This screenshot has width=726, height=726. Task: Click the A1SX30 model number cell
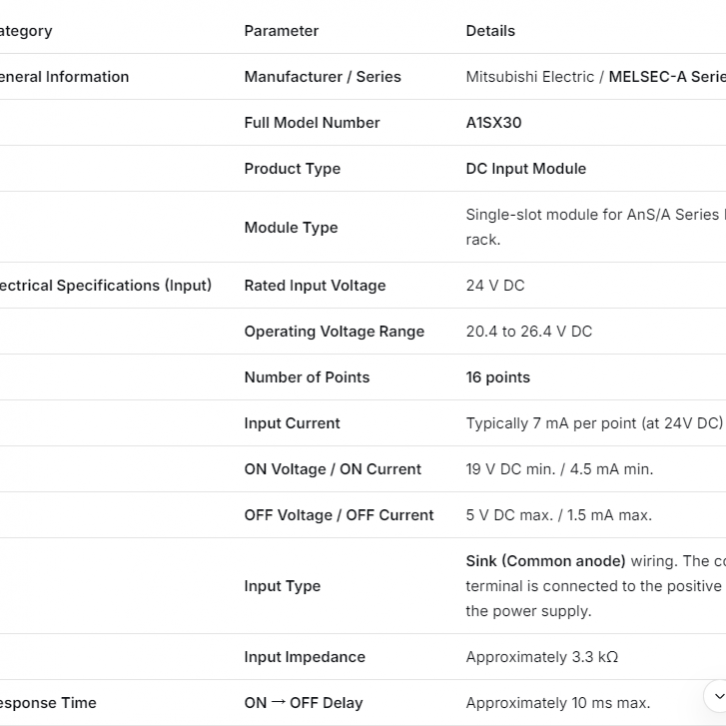(x=494, y=123)
